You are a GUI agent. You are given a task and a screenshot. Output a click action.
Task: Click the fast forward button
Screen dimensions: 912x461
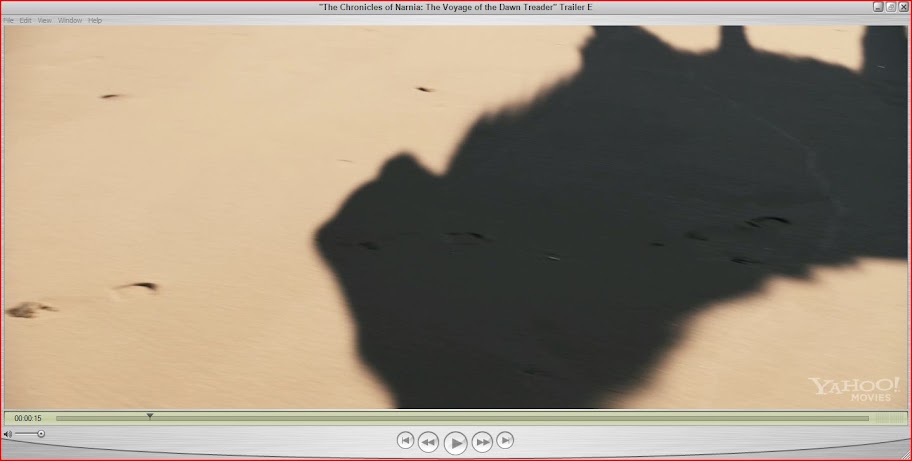pos(482,442)
